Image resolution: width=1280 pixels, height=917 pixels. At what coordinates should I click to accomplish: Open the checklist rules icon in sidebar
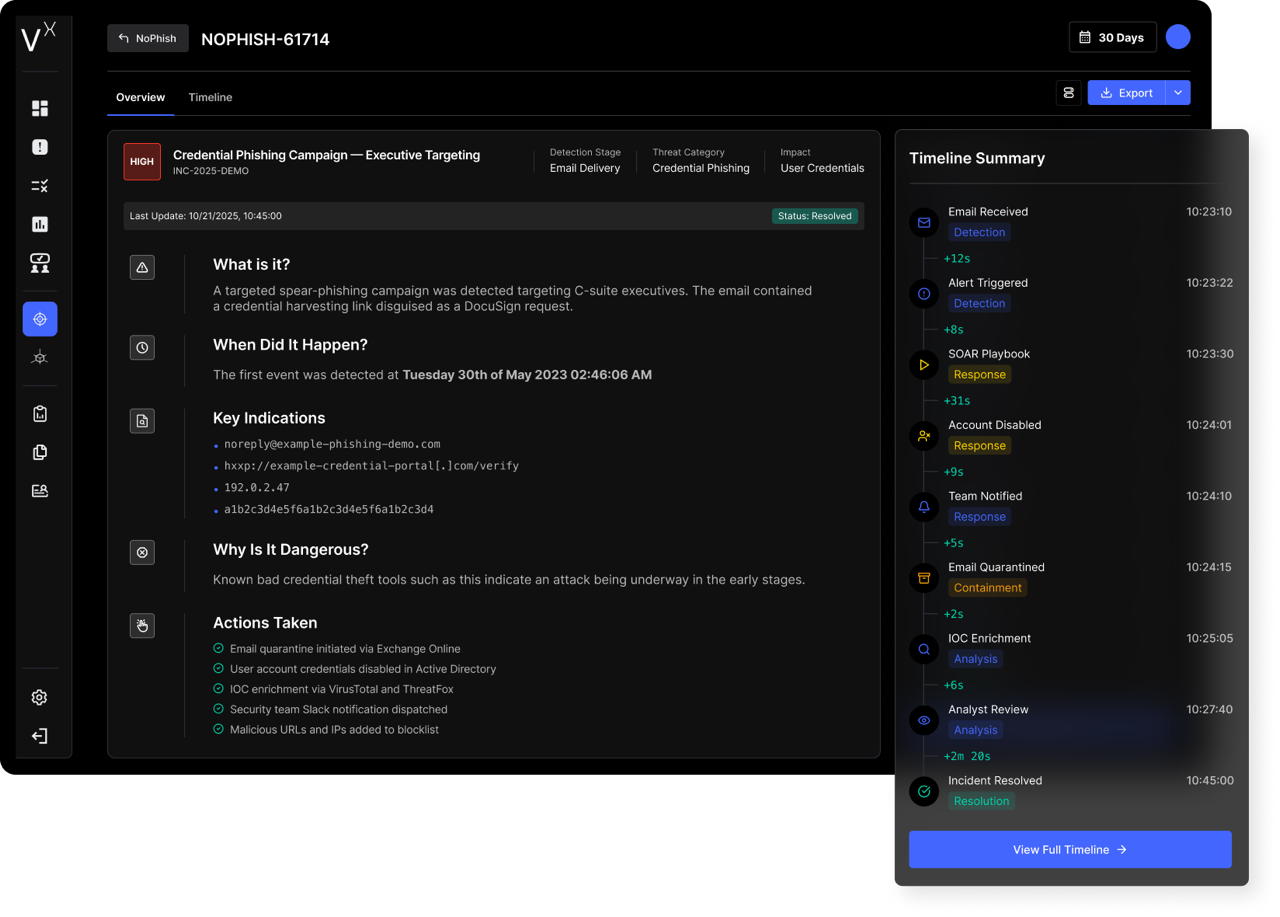tap(40, 186)
